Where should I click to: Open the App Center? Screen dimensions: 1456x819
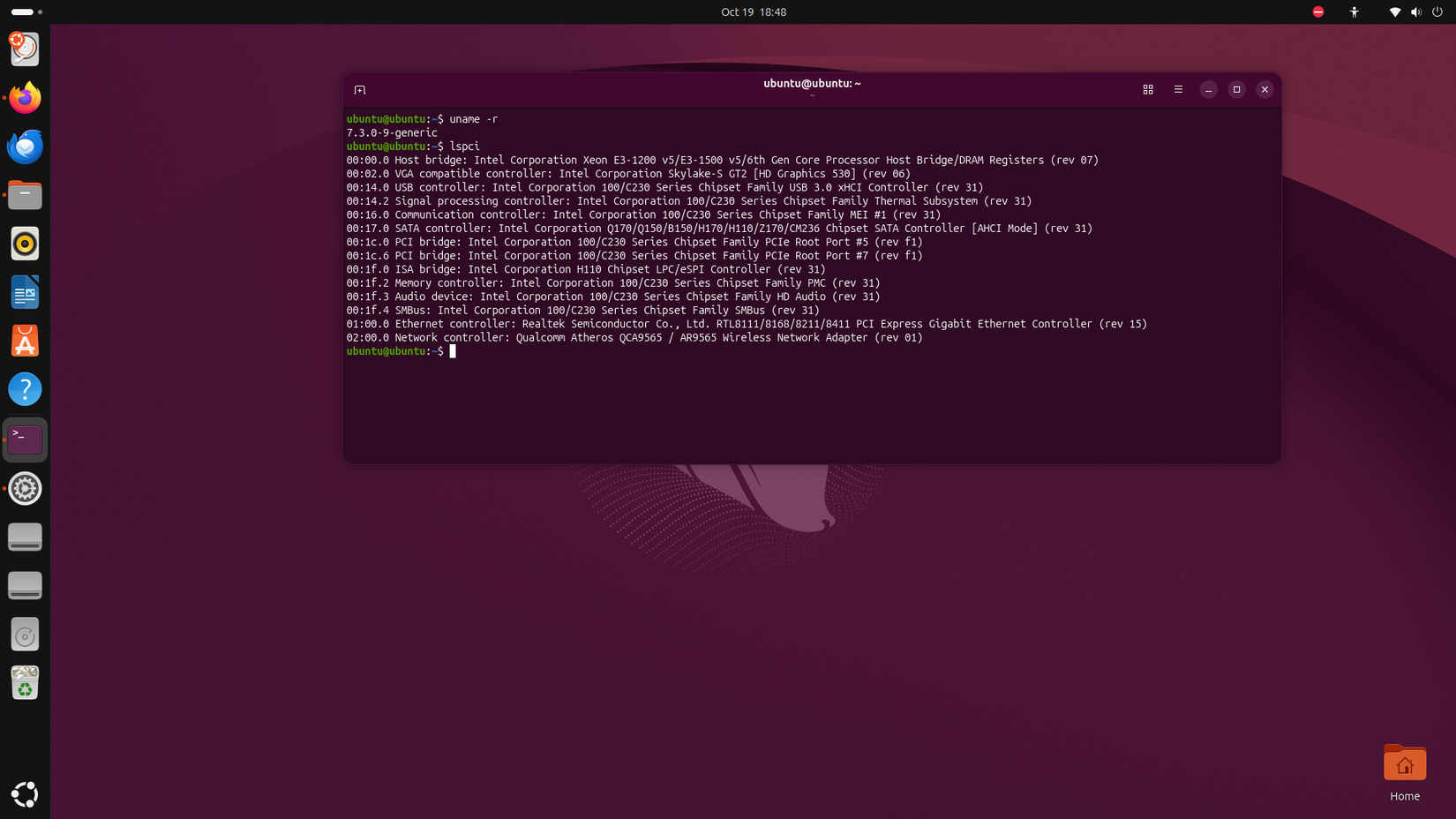pos(25,341)
